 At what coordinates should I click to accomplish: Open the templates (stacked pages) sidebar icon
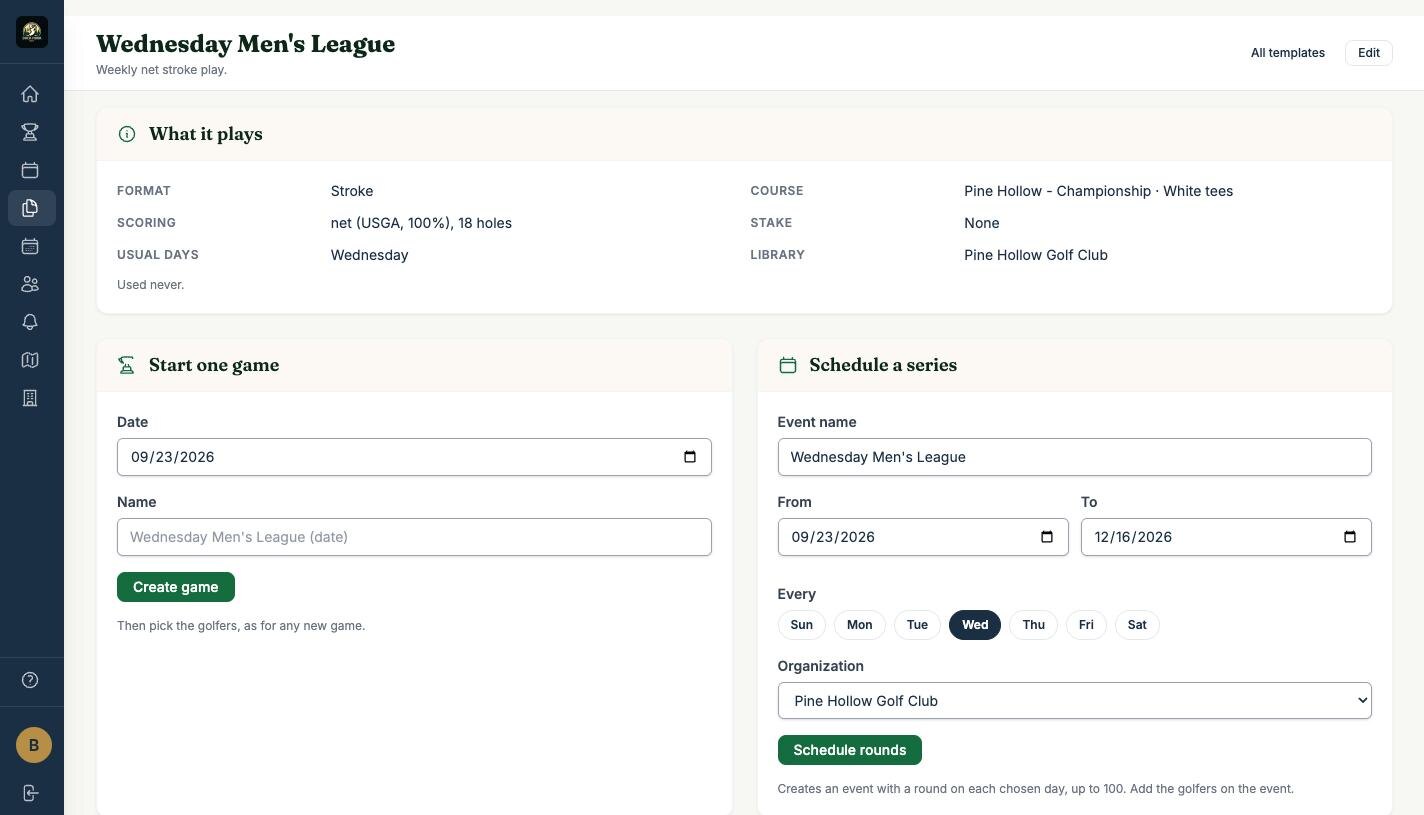pos(30,208)
